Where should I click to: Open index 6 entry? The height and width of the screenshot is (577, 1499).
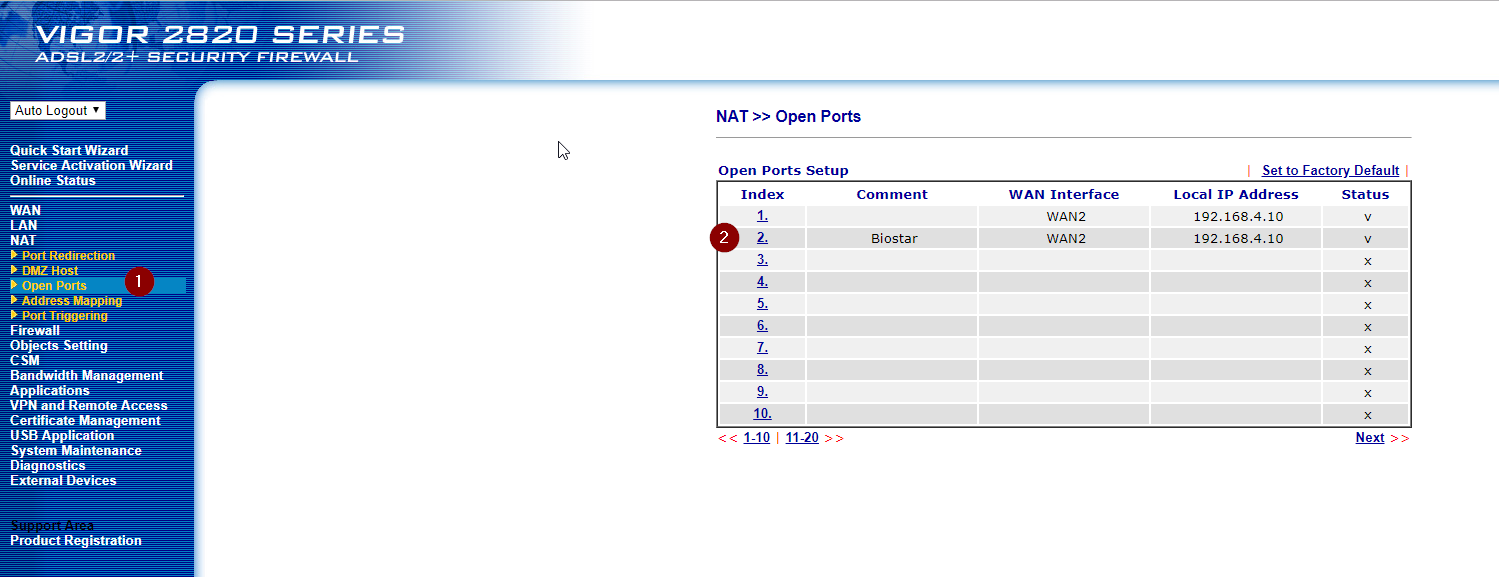tap(762, 326)
